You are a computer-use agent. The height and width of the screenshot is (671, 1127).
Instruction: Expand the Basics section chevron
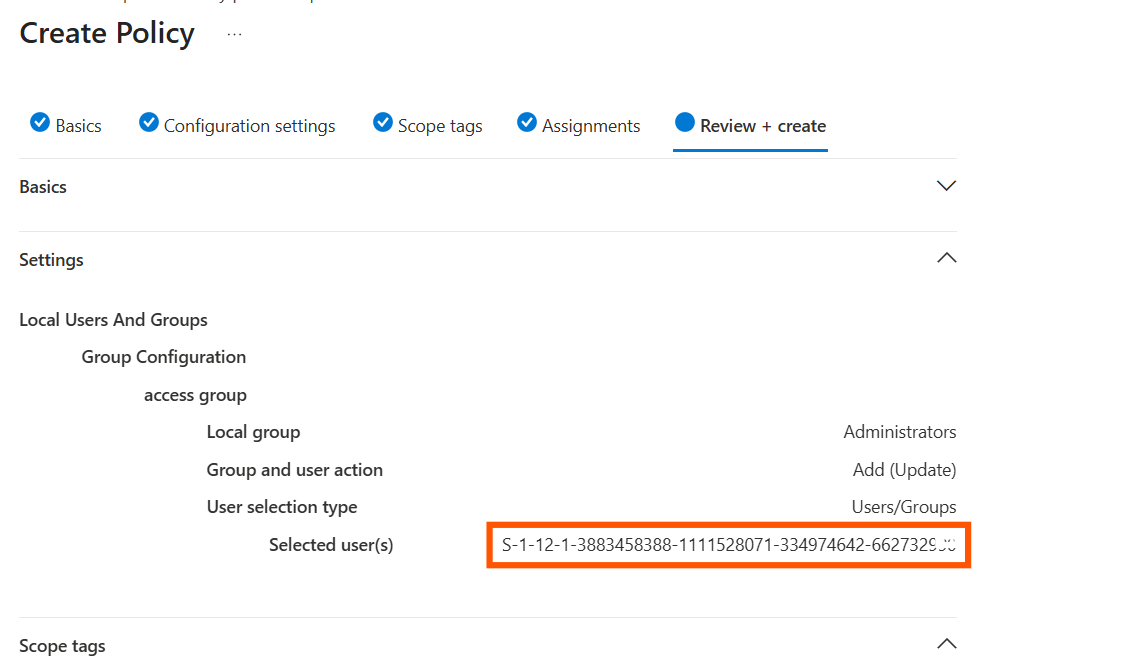pyautogui.click(x=947, y=186)
